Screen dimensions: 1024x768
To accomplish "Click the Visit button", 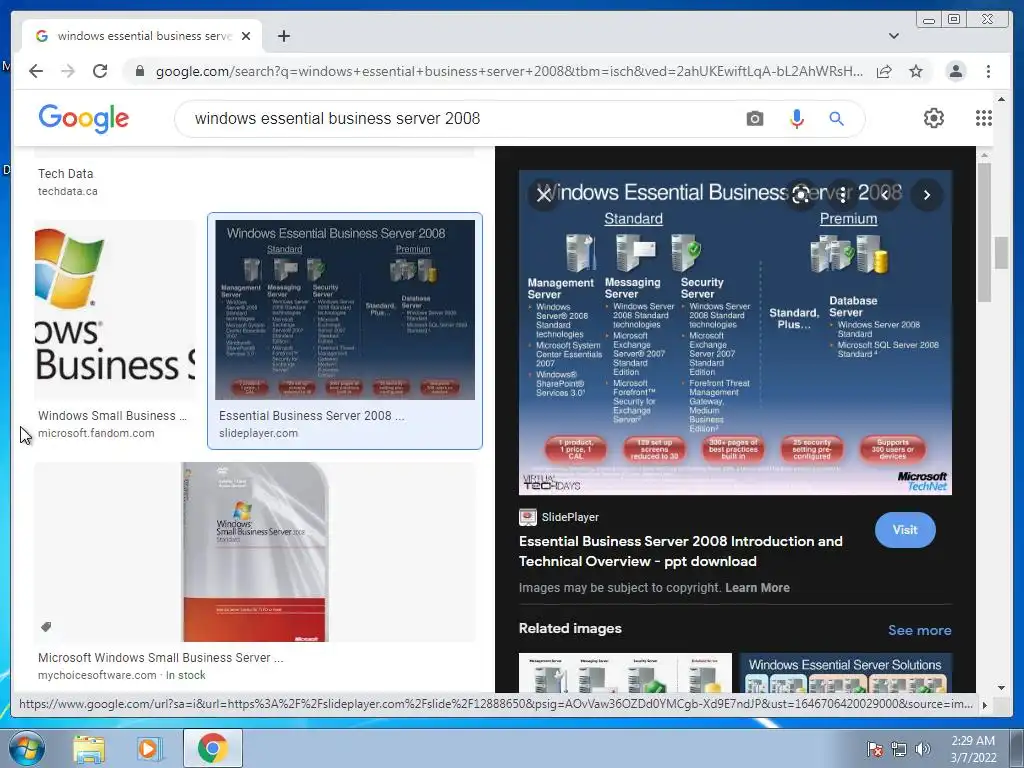I will 905,530.
